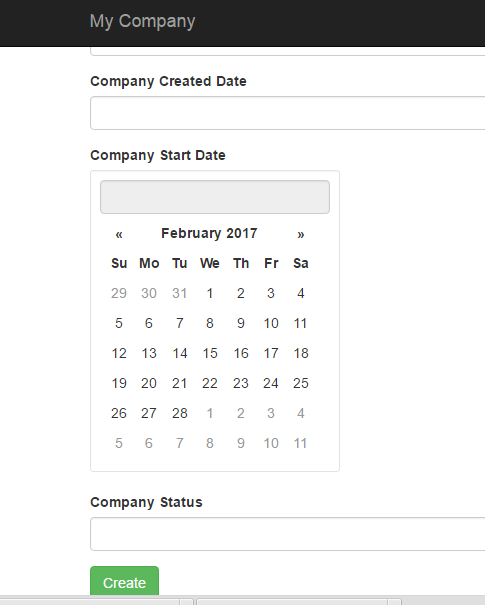Viewport: 485px width, 605px height.
Task: Select February 22 in the calendar
Action: coord(210,383)
